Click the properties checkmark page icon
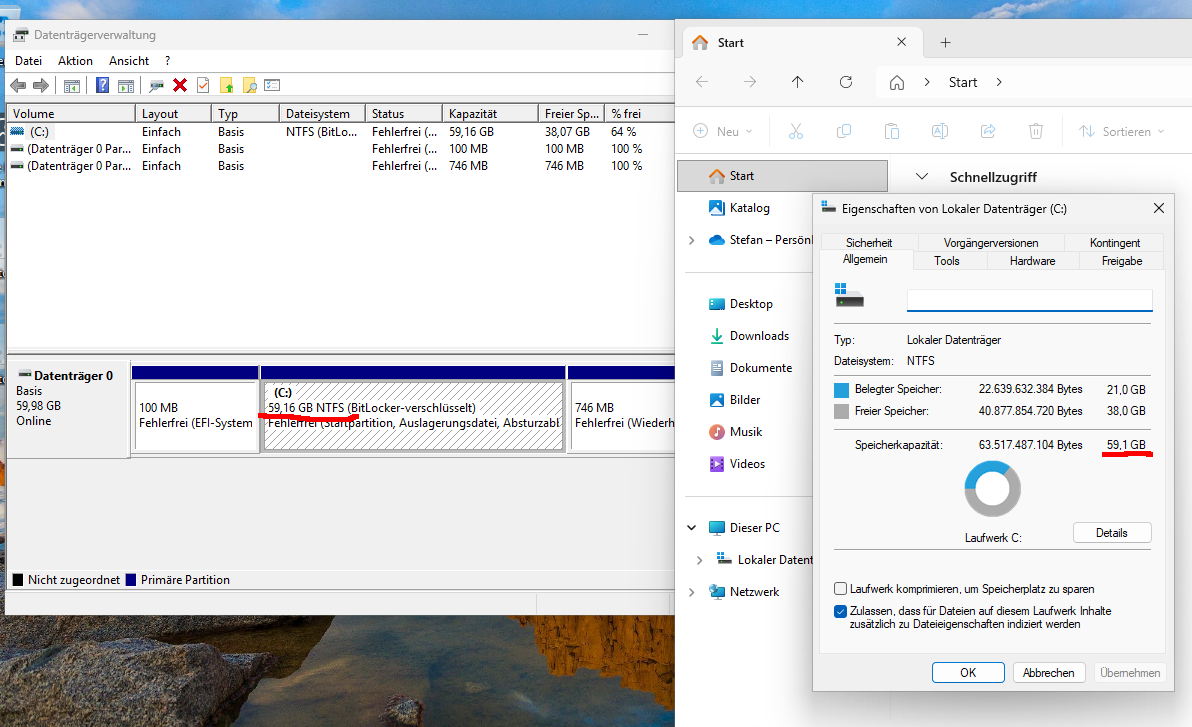The image size is (1192, 727). (x=203, y=86)
